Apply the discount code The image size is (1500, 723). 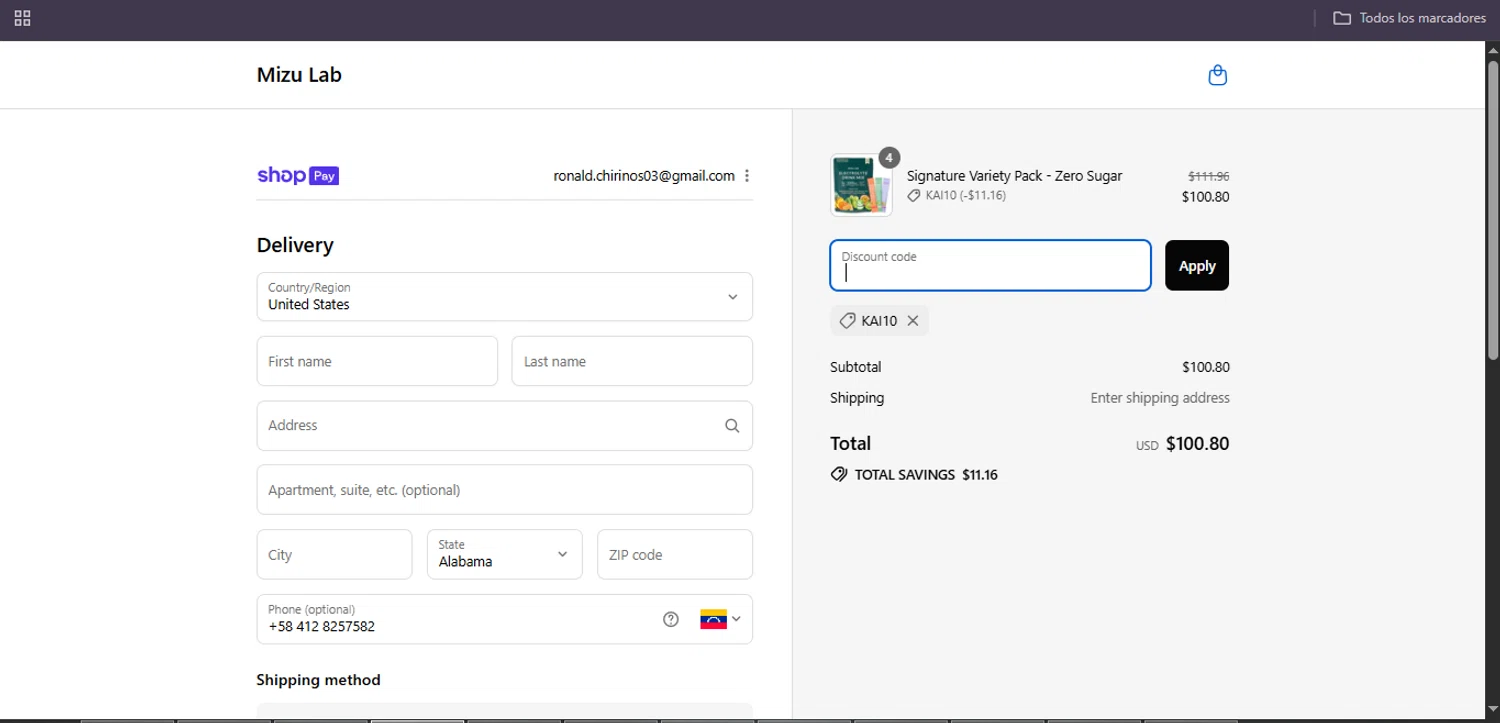click(1197, 265)
